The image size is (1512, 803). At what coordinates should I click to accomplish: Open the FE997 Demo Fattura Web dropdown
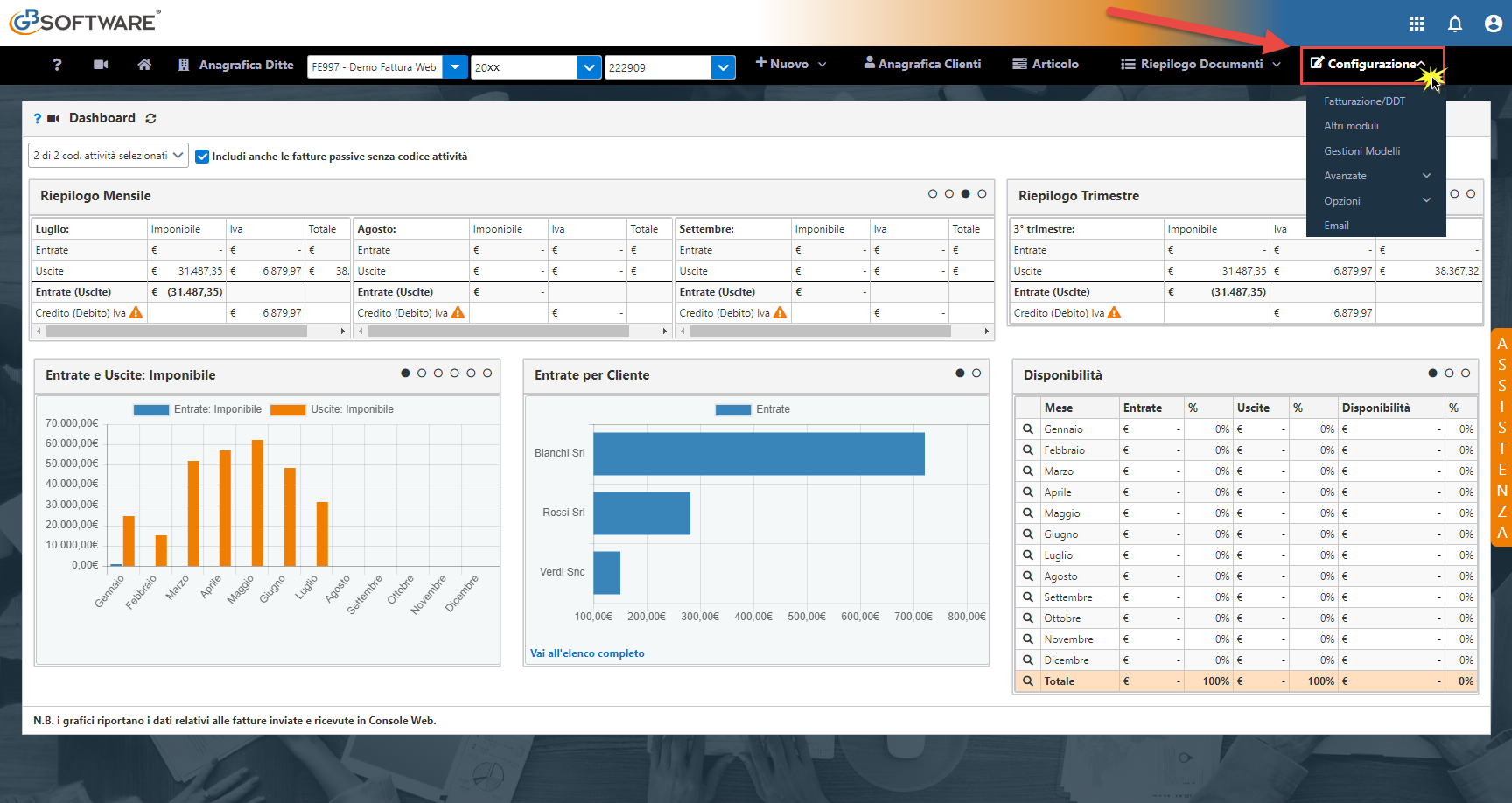[455, 66]
